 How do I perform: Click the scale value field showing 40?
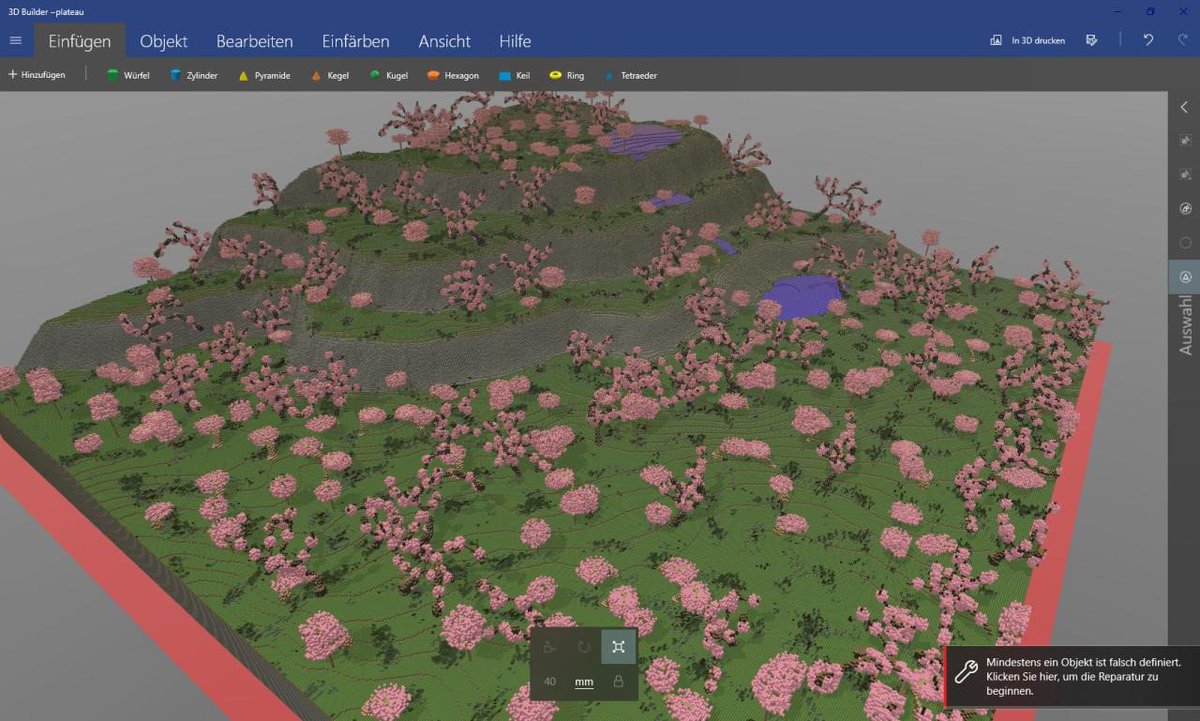(550, 682)
